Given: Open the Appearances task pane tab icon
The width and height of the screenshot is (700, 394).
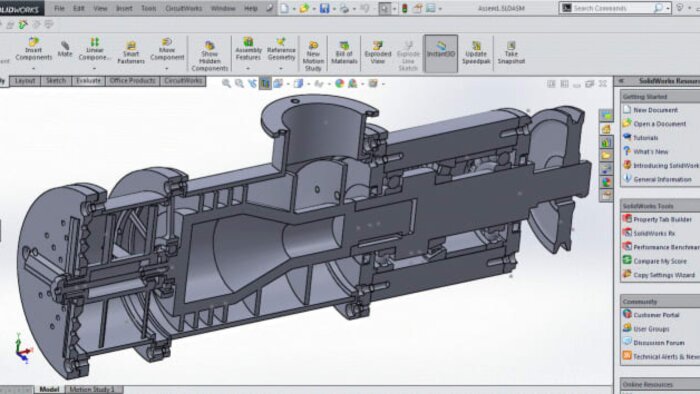Looking at the screenshot, I should [x=606, y=182].
